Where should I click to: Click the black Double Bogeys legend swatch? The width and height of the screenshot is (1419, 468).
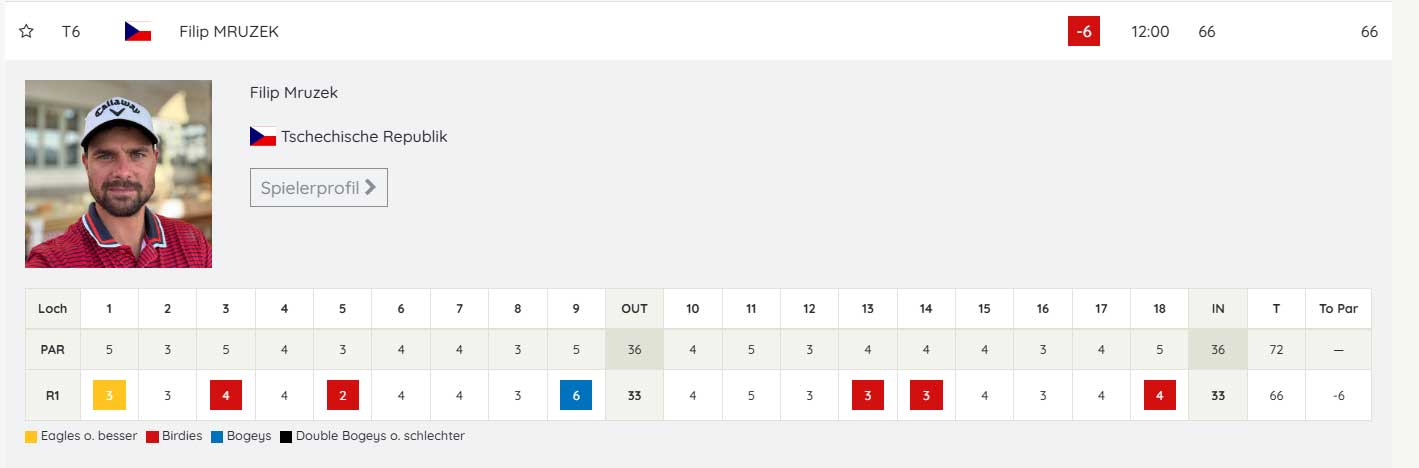[286, 437]
